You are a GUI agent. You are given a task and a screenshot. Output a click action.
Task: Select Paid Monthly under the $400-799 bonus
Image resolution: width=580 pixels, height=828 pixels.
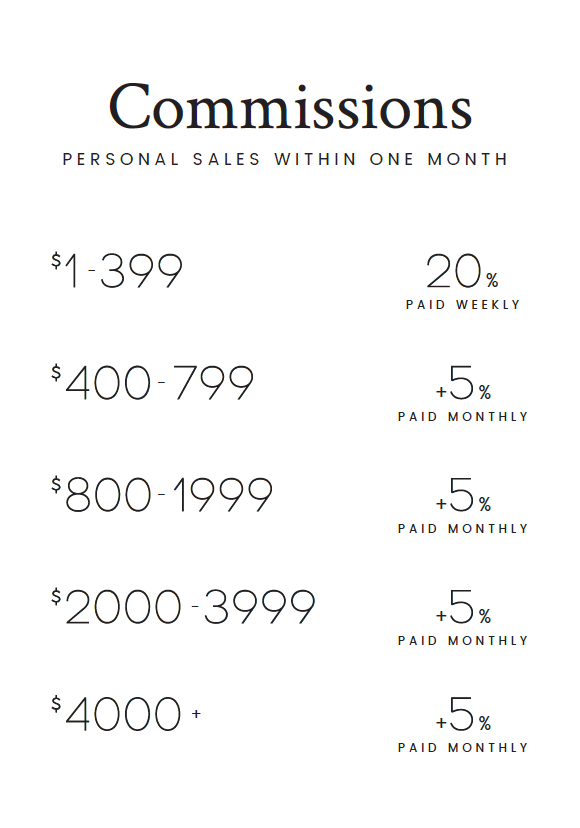tap(463, 417)
